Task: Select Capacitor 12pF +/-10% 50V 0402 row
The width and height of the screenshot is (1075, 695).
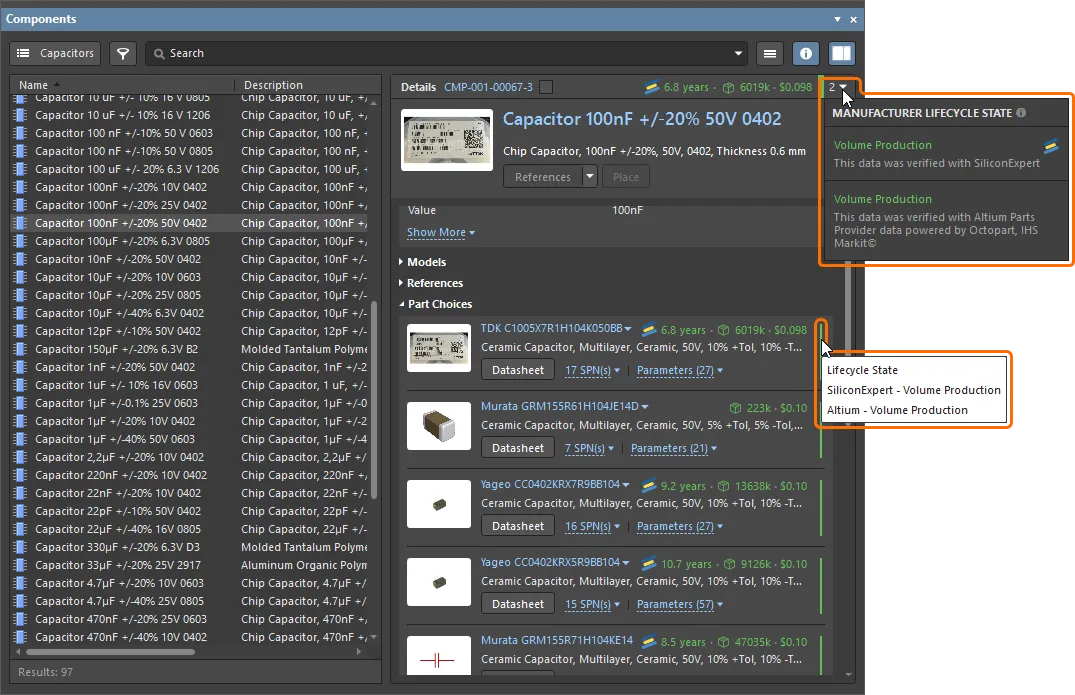Action: pyautogui.click(x=118, y=331)
